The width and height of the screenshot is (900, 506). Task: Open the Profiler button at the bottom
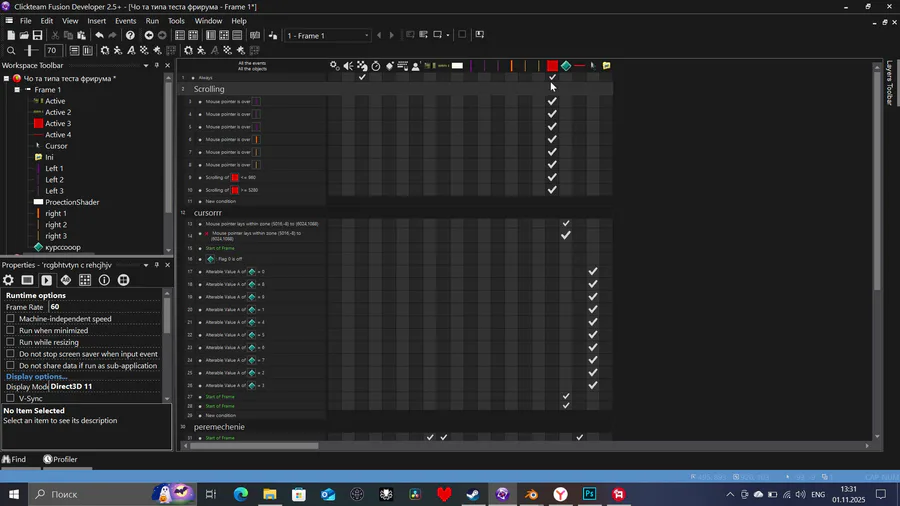60,459
